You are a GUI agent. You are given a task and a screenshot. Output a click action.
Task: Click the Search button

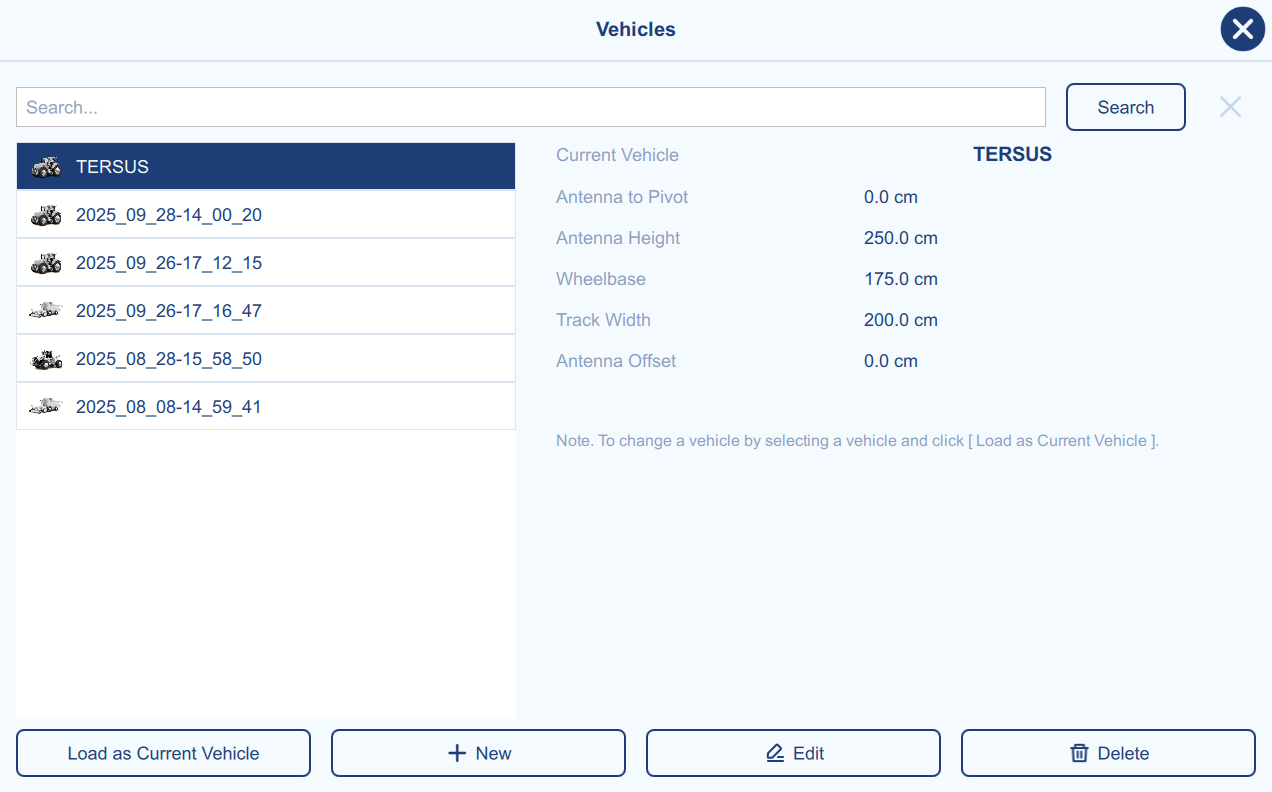click(1126, 107)
